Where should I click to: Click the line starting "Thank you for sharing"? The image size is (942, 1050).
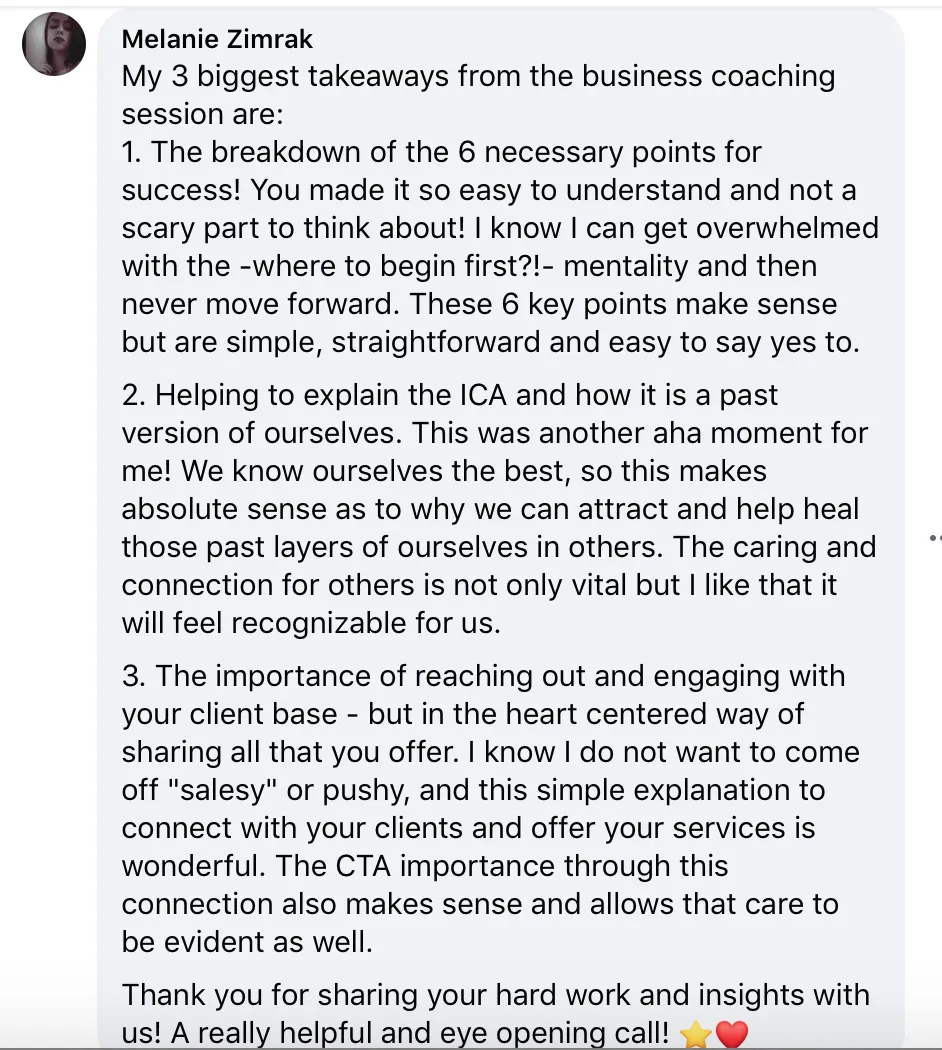(x=495, y=996)
